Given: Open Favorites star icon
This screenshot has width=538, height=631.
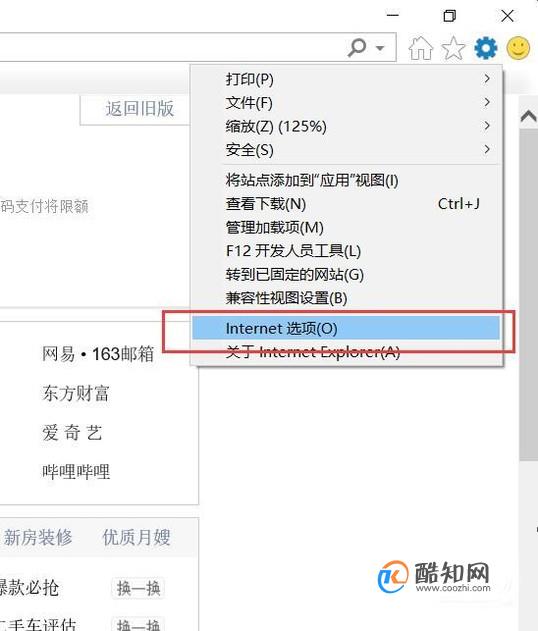Looking at the screenshot, I should pos(453,48).
